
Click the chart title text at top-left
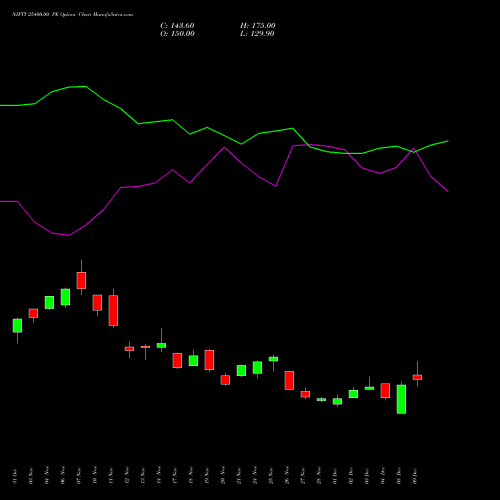73,15
